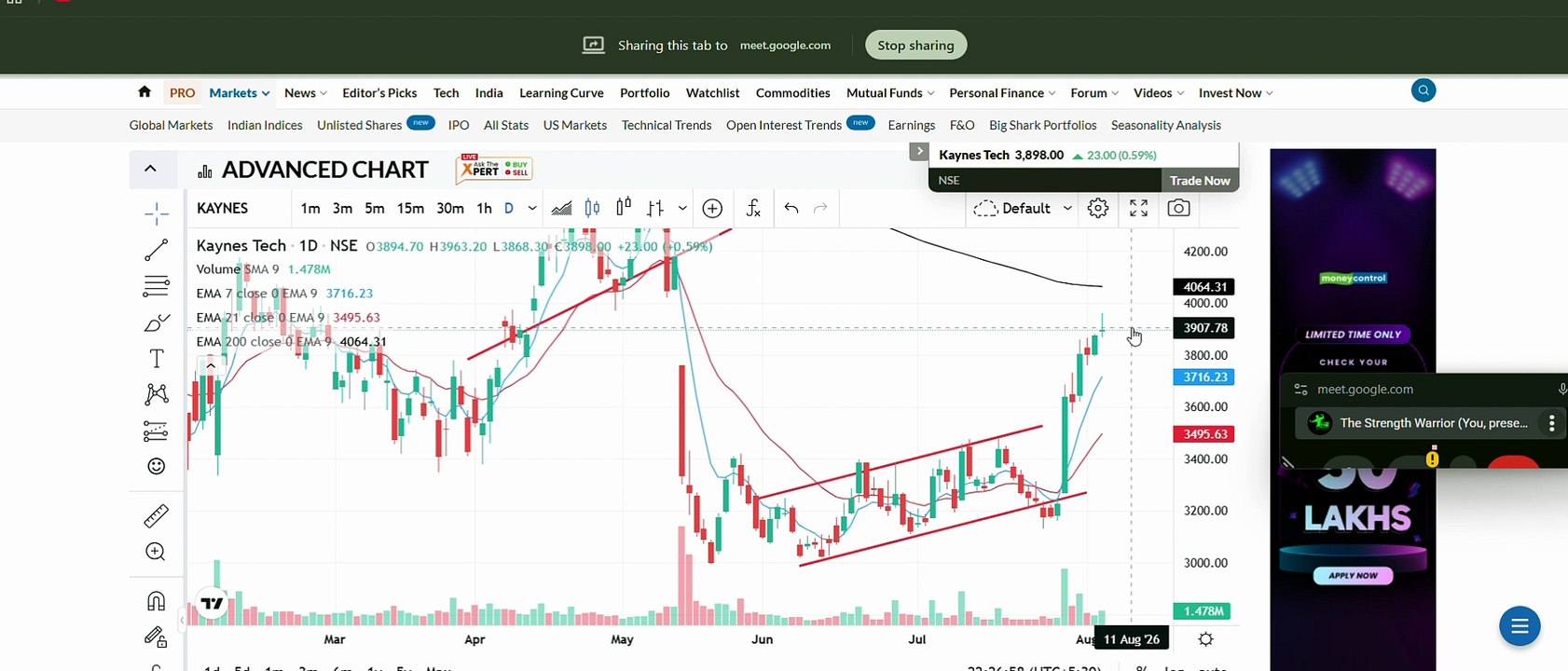The width and height of the screenshot is (1568, 671).
Task: Open the blue floating menu button
Action: 1520,626
